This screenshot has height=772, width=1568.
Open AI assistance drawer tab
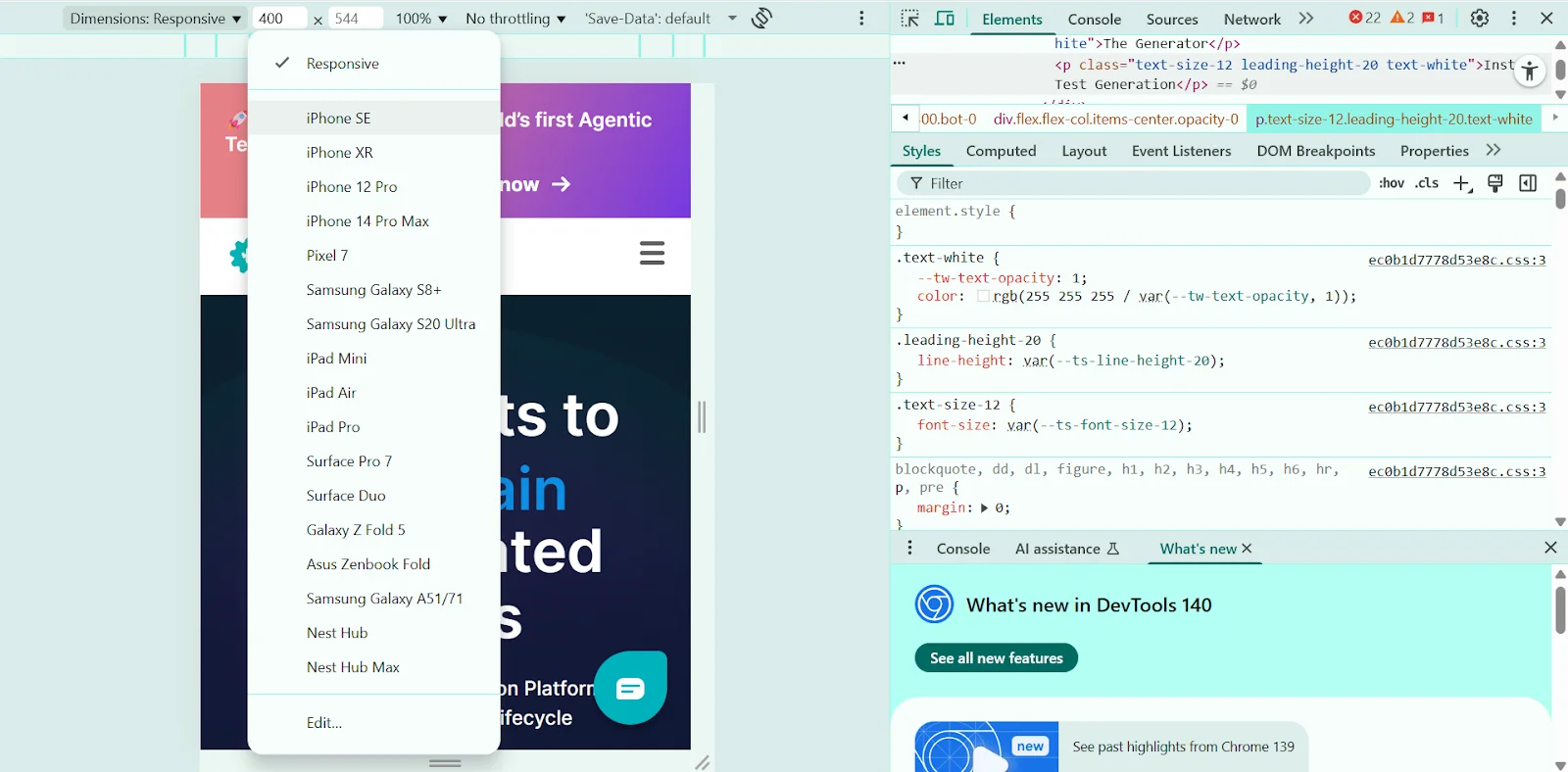pos(1067,549)
